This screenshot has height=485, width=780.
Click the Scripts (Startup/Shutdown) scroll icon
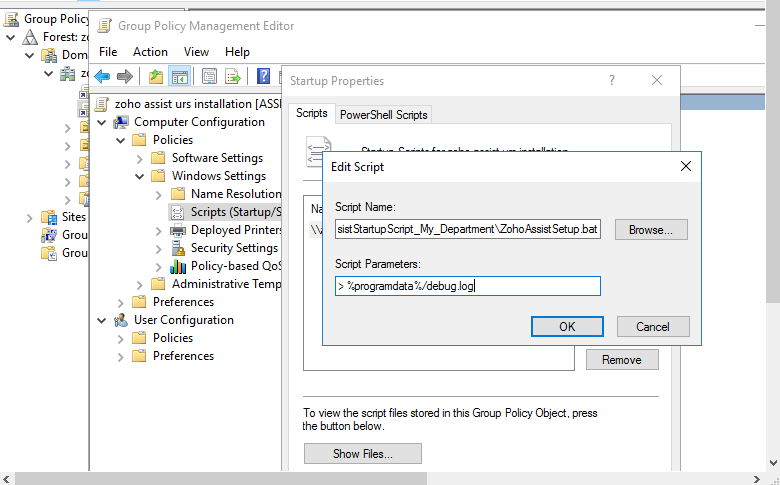pyautogui.click(x=178, y=212)
